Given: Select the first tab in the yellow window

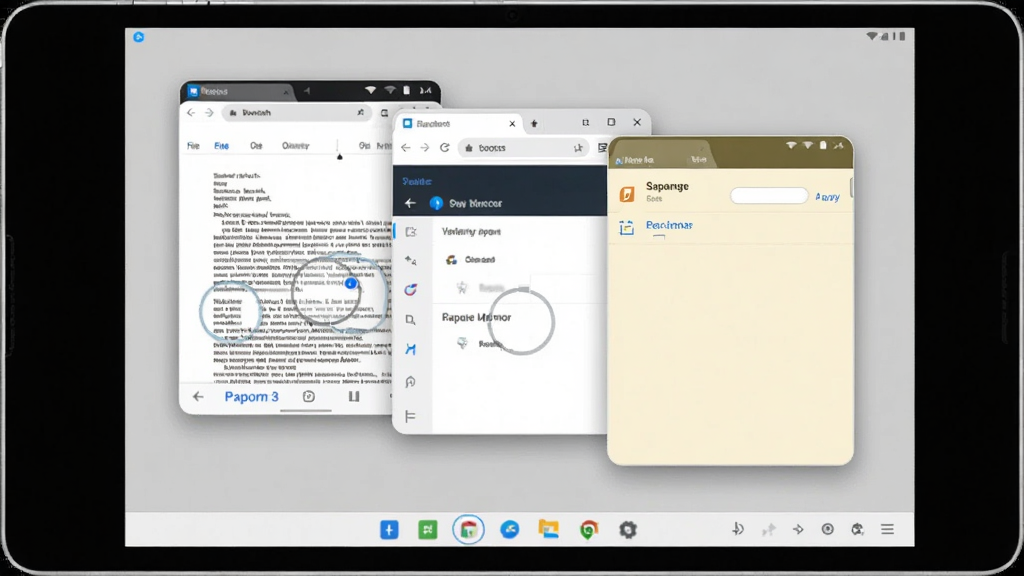Looking at the screenshot, I should coord(638,160).
